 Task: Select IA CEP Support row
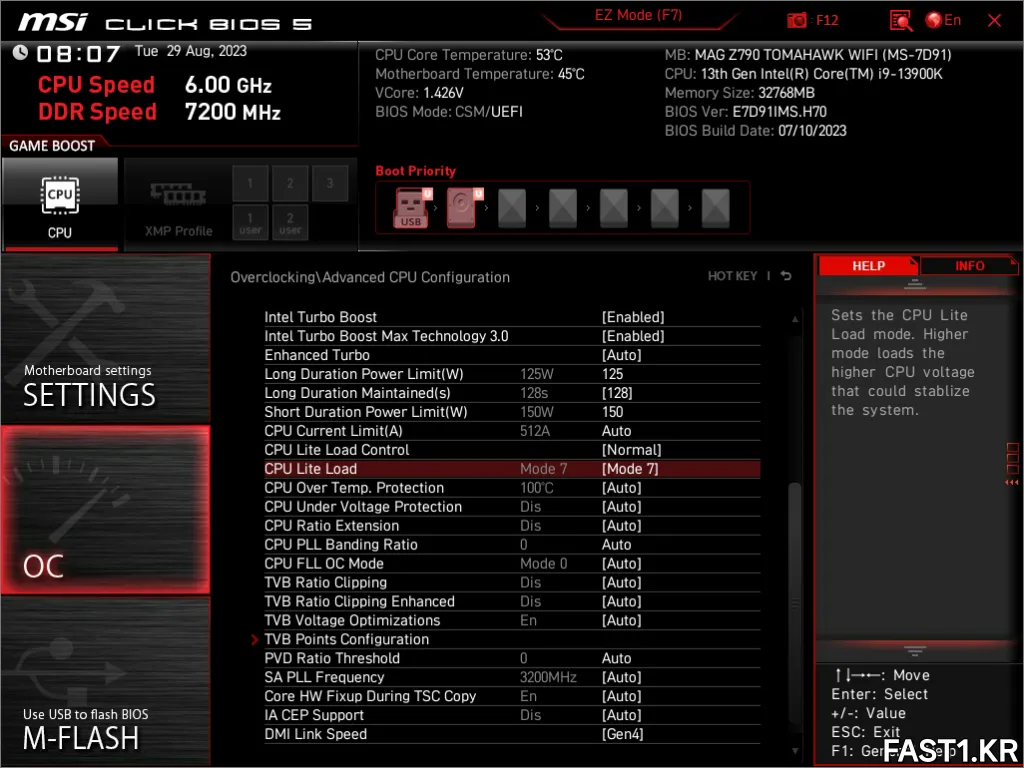click(511, 715)
